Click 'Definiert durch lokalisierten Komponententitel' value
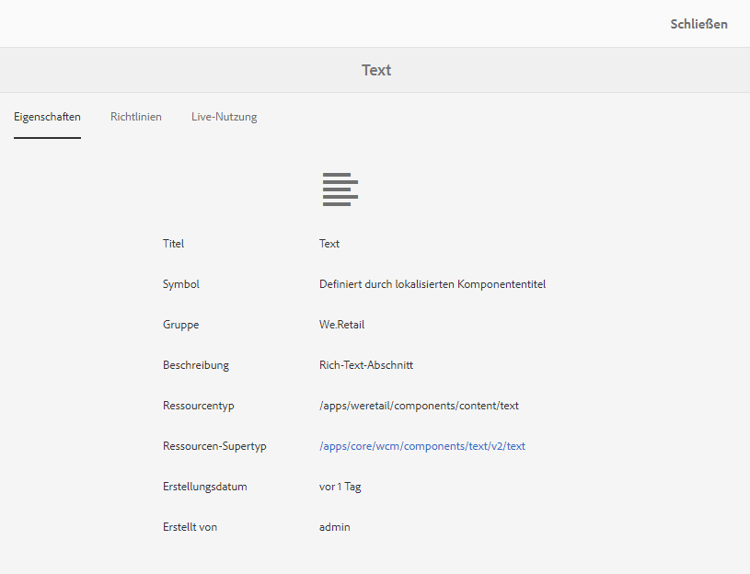750x574 pixels. point(432,284)
